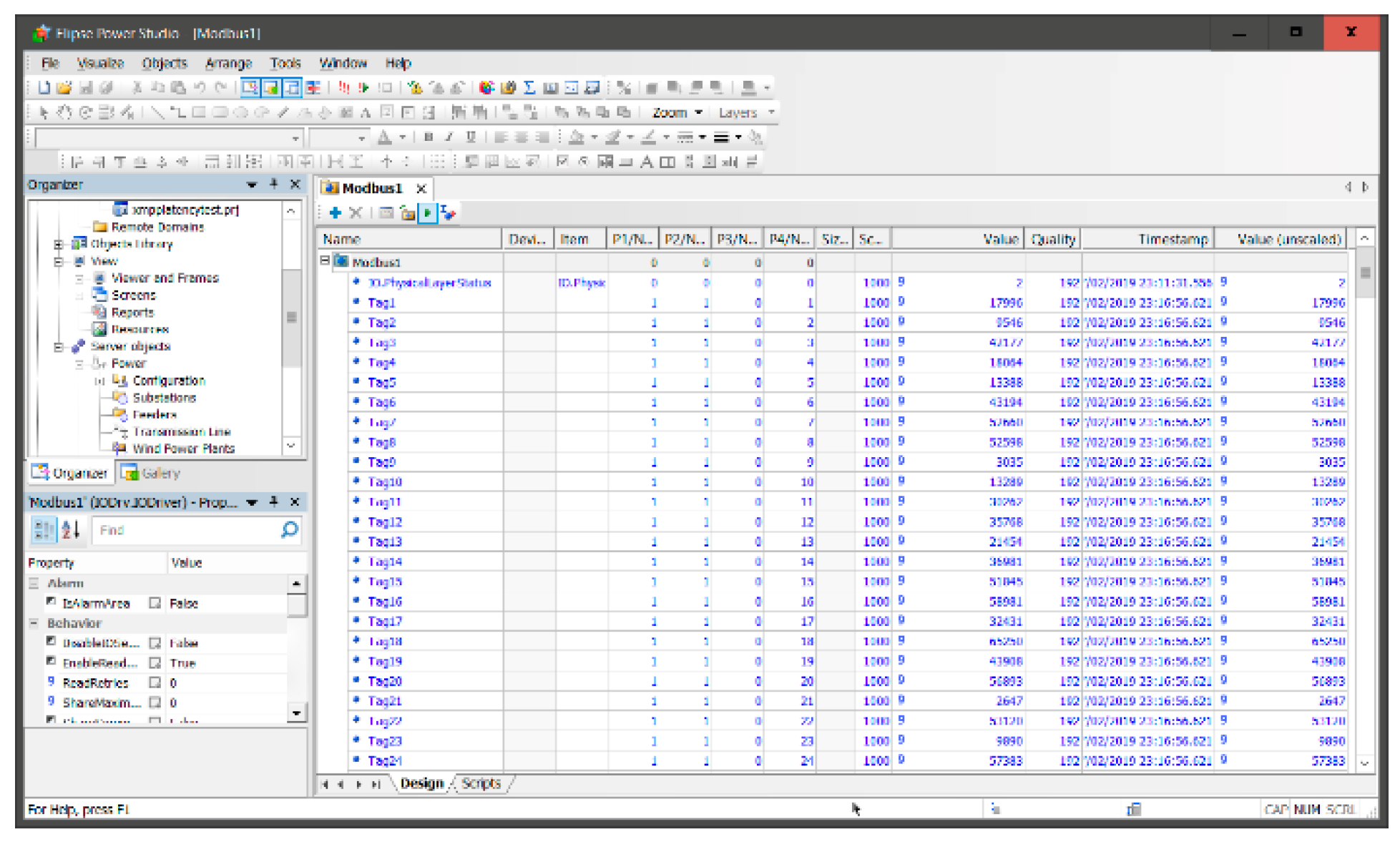Select the Substations tree item

pyautogui.click(x=164, y=398)
